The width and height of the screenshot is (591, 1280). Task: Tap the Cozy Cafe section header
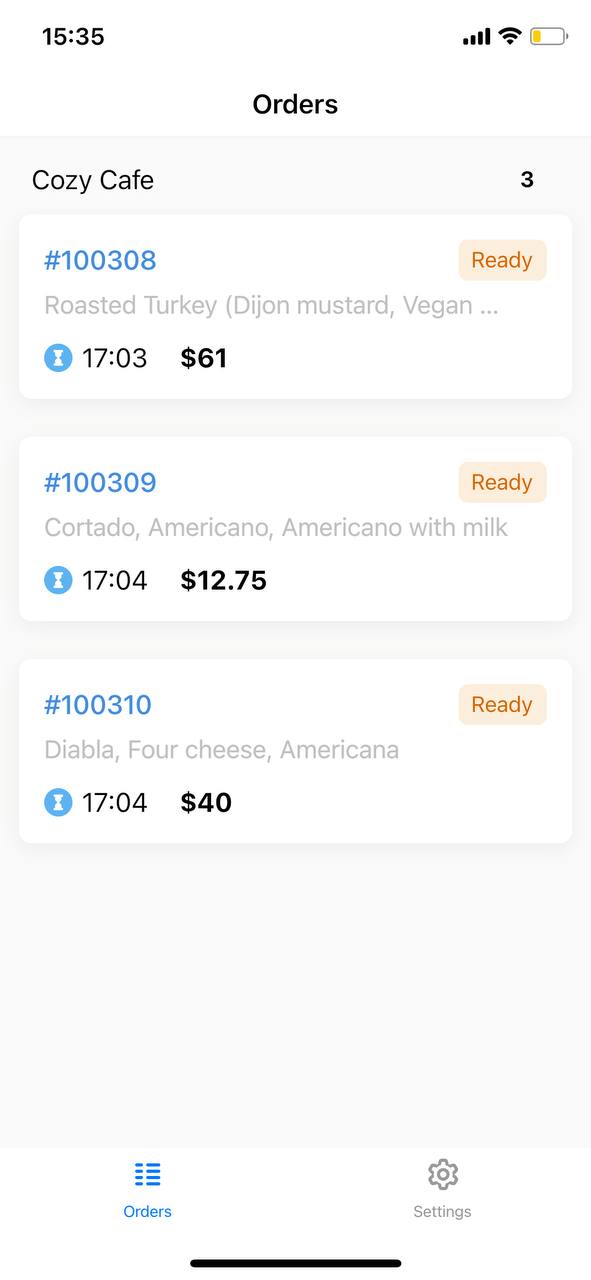point(93,180)
